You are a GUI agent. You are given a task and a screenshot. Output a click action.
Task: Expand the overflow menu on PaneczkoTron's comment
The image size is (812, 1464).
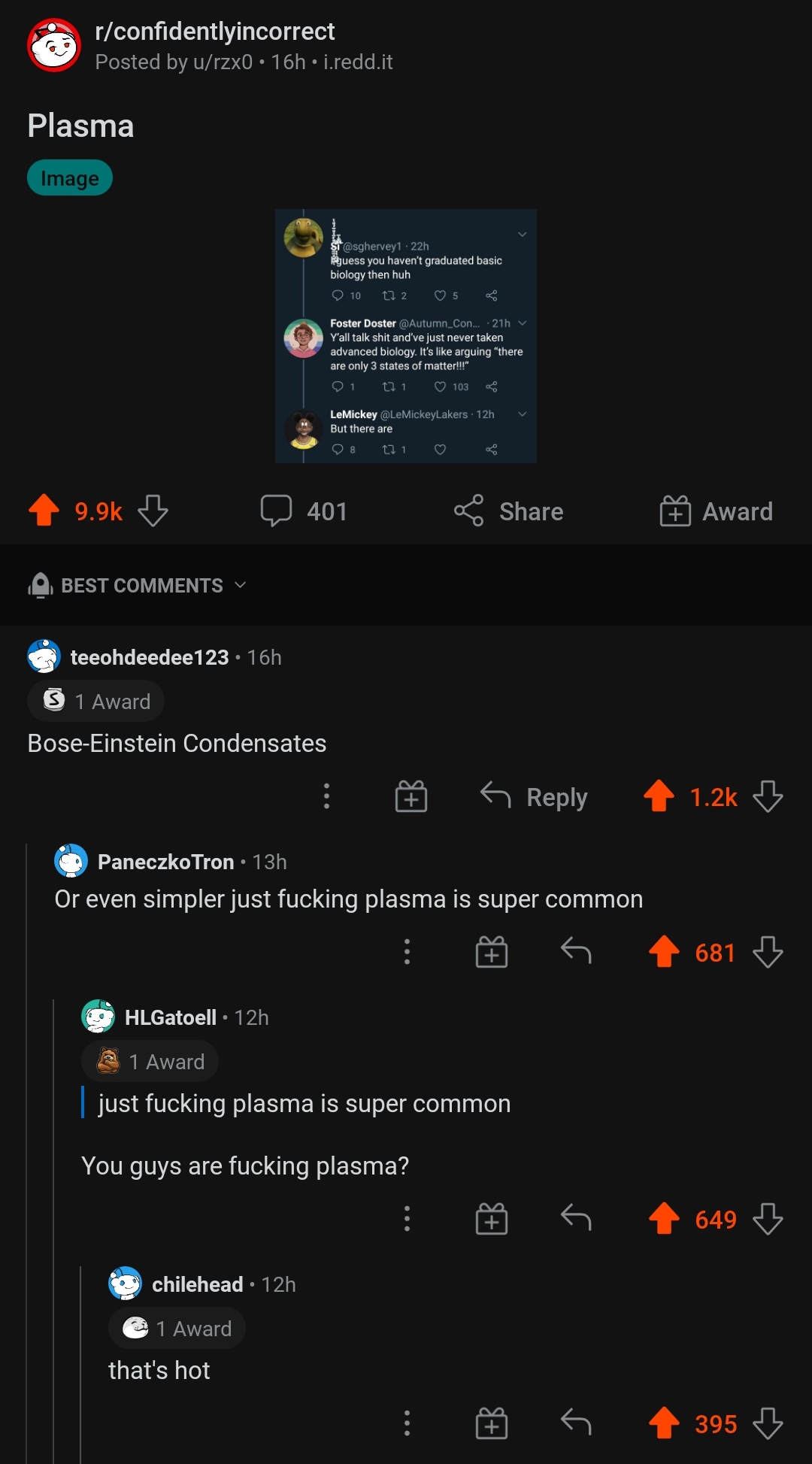click(407, 951)
